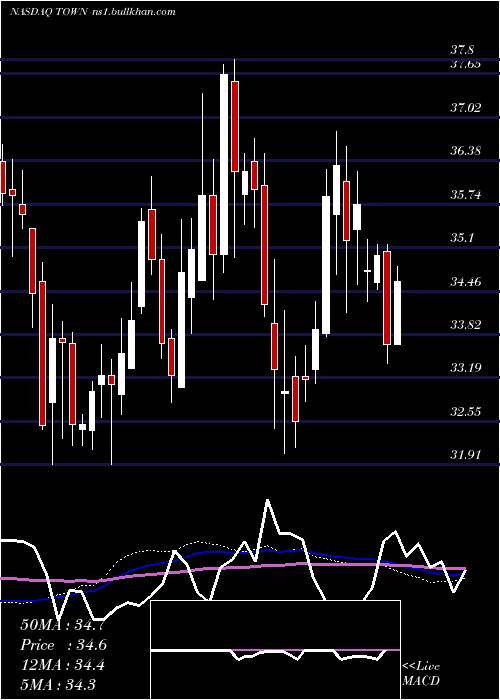Click the 'Price : 34.6' readout
This screenshot has height=700, width=500.
coord(63,645)
